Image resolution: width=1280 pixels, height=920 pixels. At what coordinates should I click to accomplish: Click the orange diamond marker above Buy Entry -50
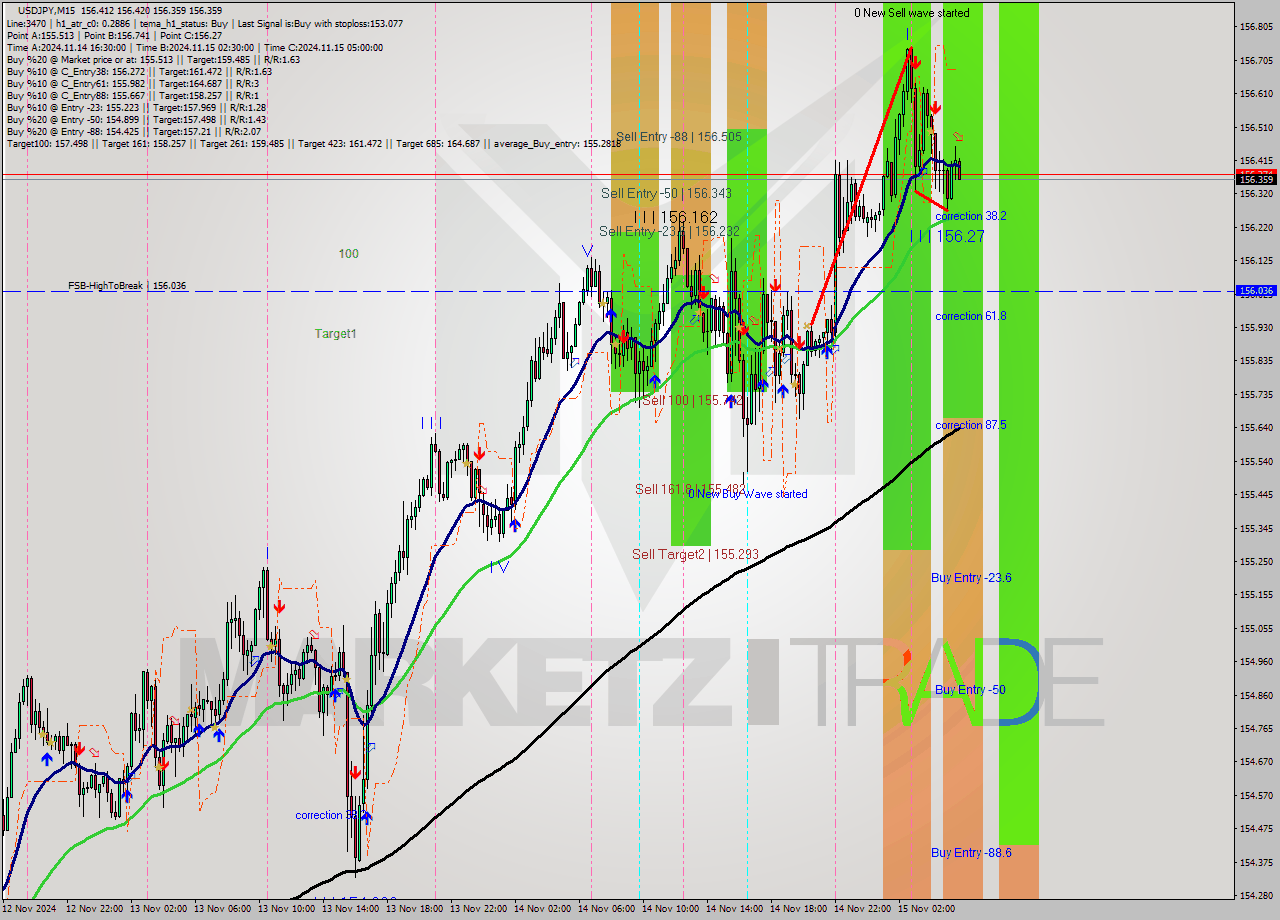[x=907, y=657]
